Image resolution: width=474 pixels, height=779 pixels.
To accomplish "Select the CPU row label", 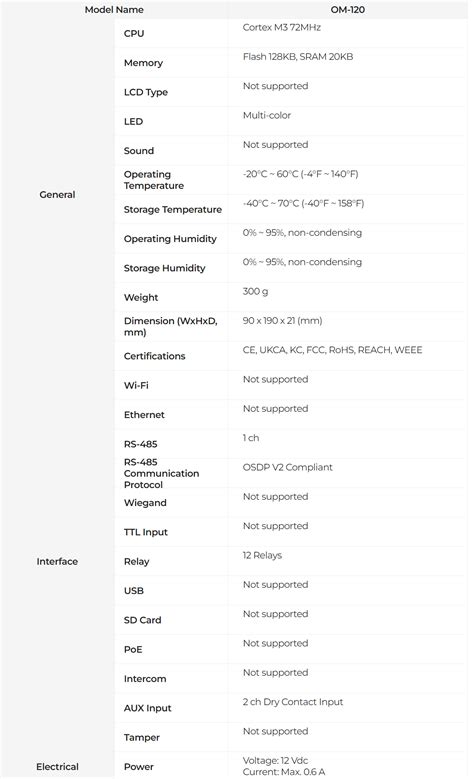I will click(134, 33).
